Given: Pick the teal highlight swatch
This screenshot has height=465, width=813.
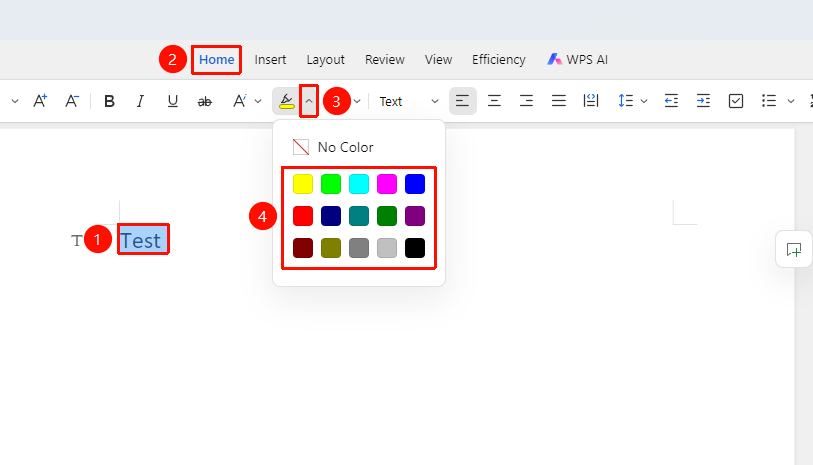Looking at the screenshot, I should pyautogui.click(x=359, y=216).
